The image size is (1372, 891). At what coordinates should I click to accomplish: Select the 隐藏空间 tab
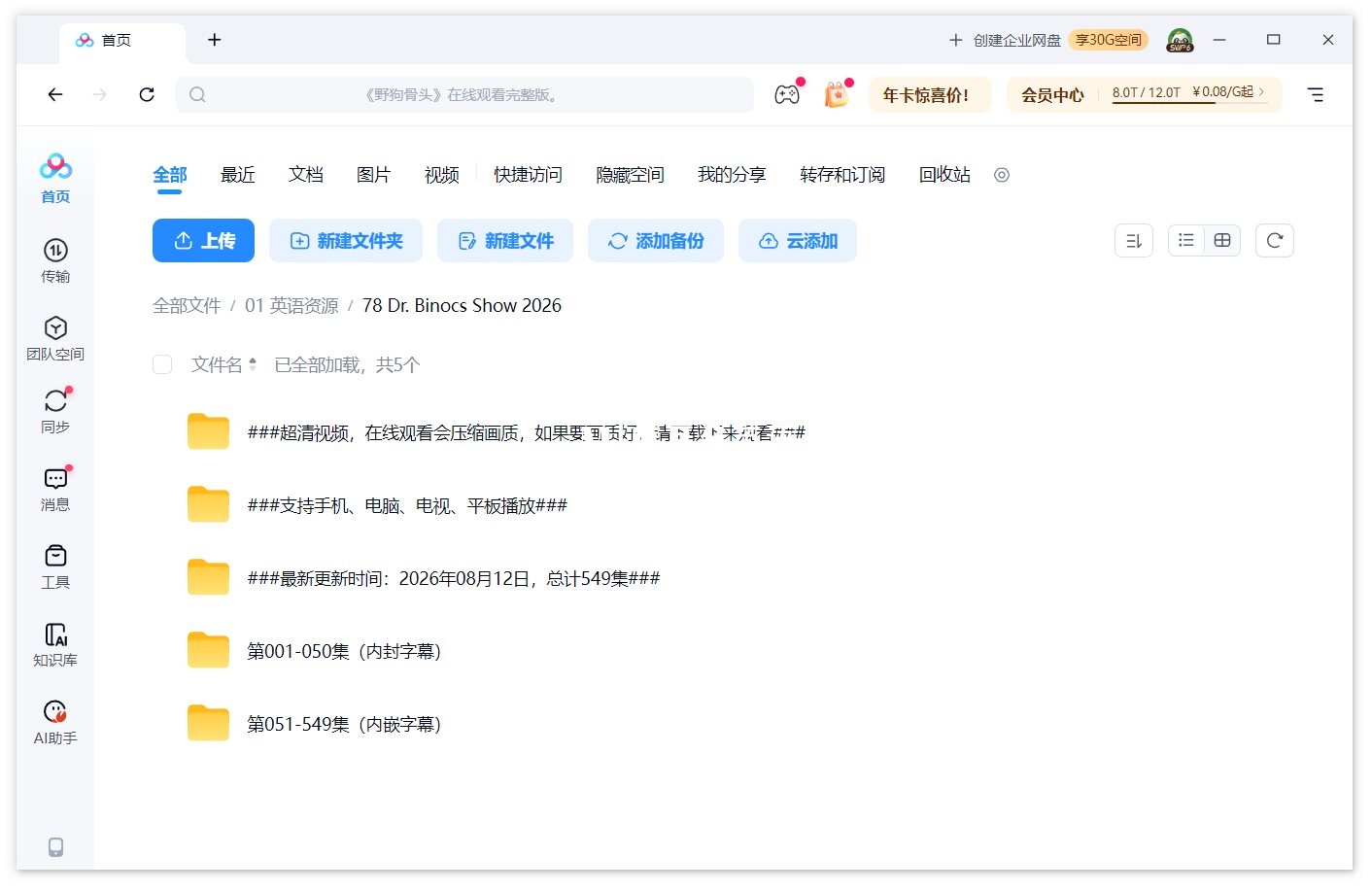(630, 175)
